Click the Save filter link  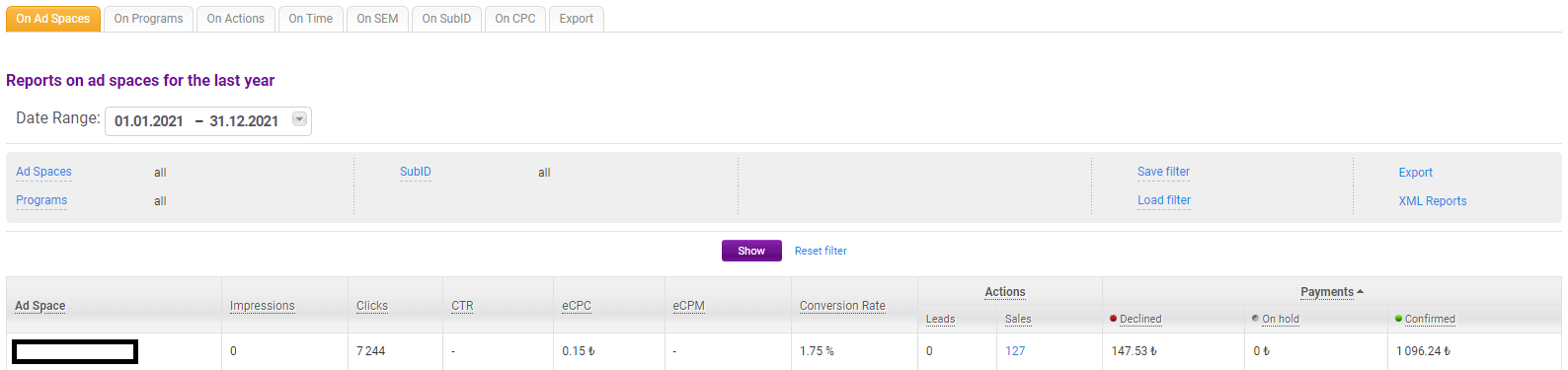tap(1163, 172)
